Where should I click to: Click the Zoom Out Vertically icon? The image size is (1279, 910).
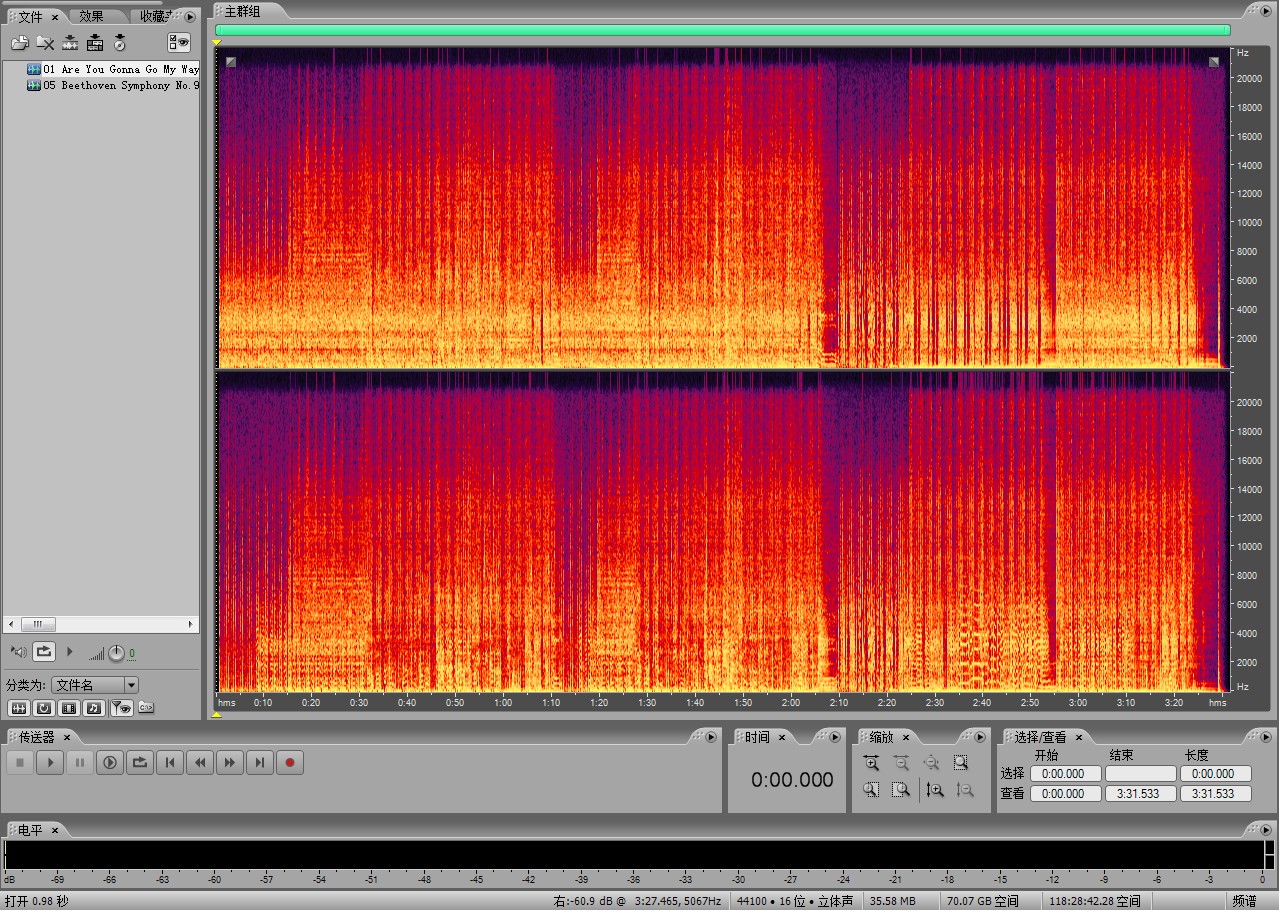(965, 790)
